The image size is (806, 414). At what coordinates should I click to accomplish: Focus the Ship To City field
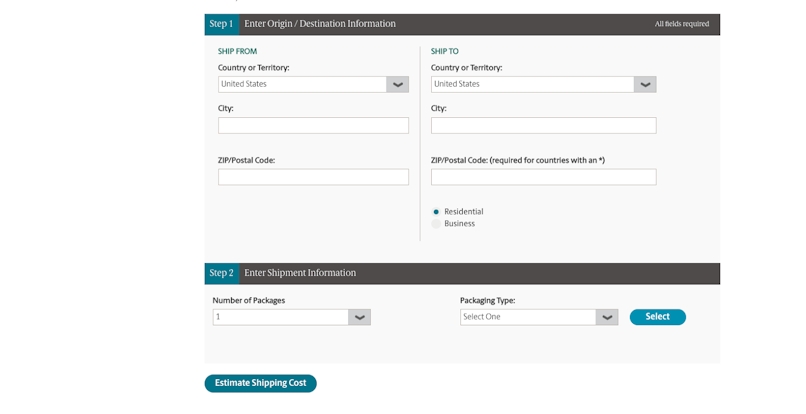pyautogui.click(x=543, y=126)
